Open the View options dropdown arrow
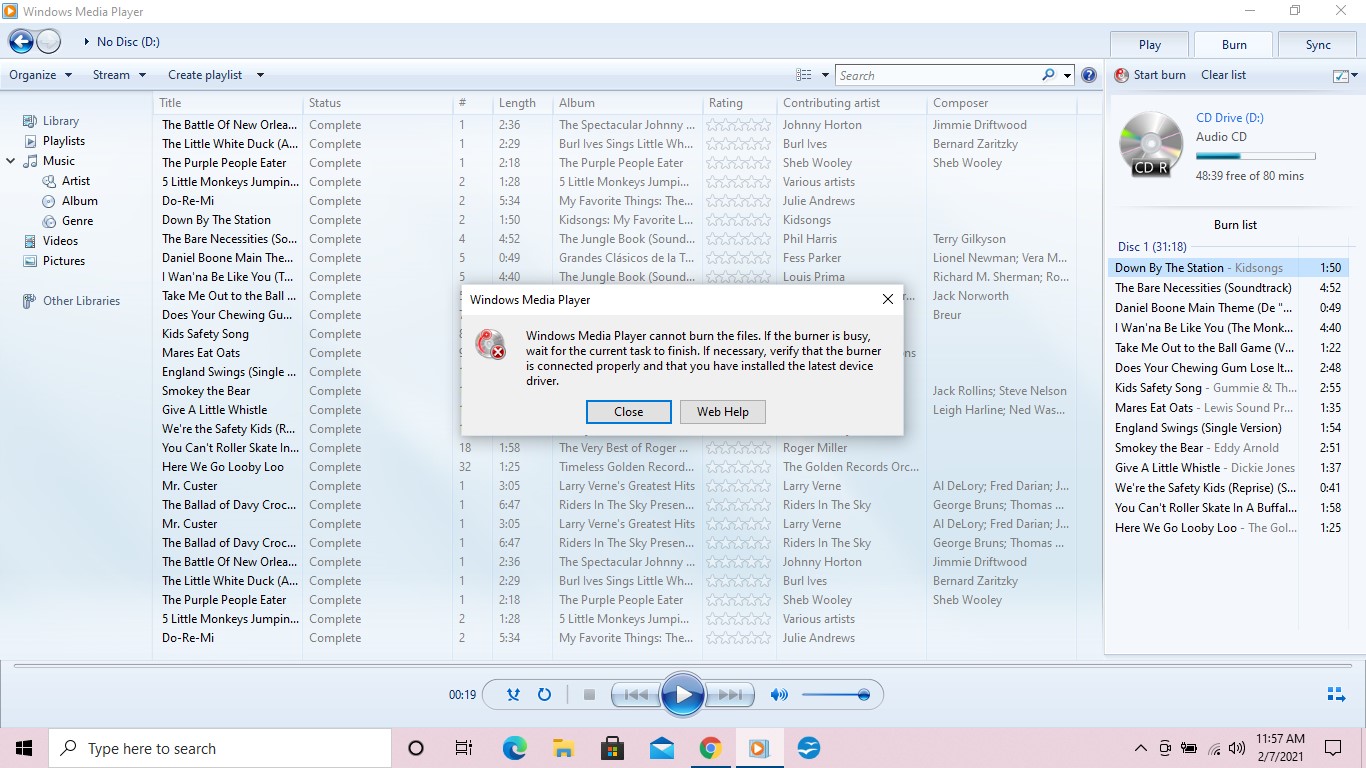 (x=825, y=75)
